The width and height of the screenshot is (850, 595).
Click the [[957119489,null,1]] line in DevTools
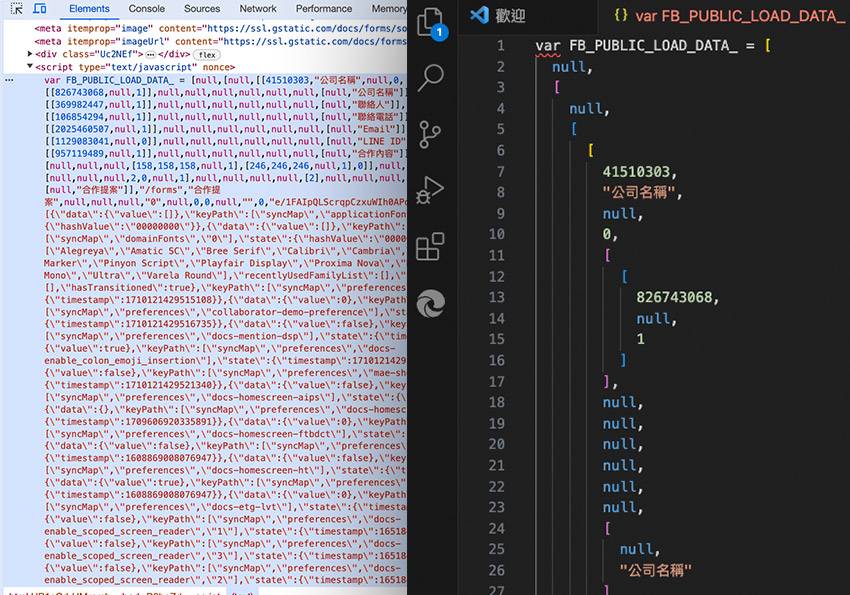(226, 153)
